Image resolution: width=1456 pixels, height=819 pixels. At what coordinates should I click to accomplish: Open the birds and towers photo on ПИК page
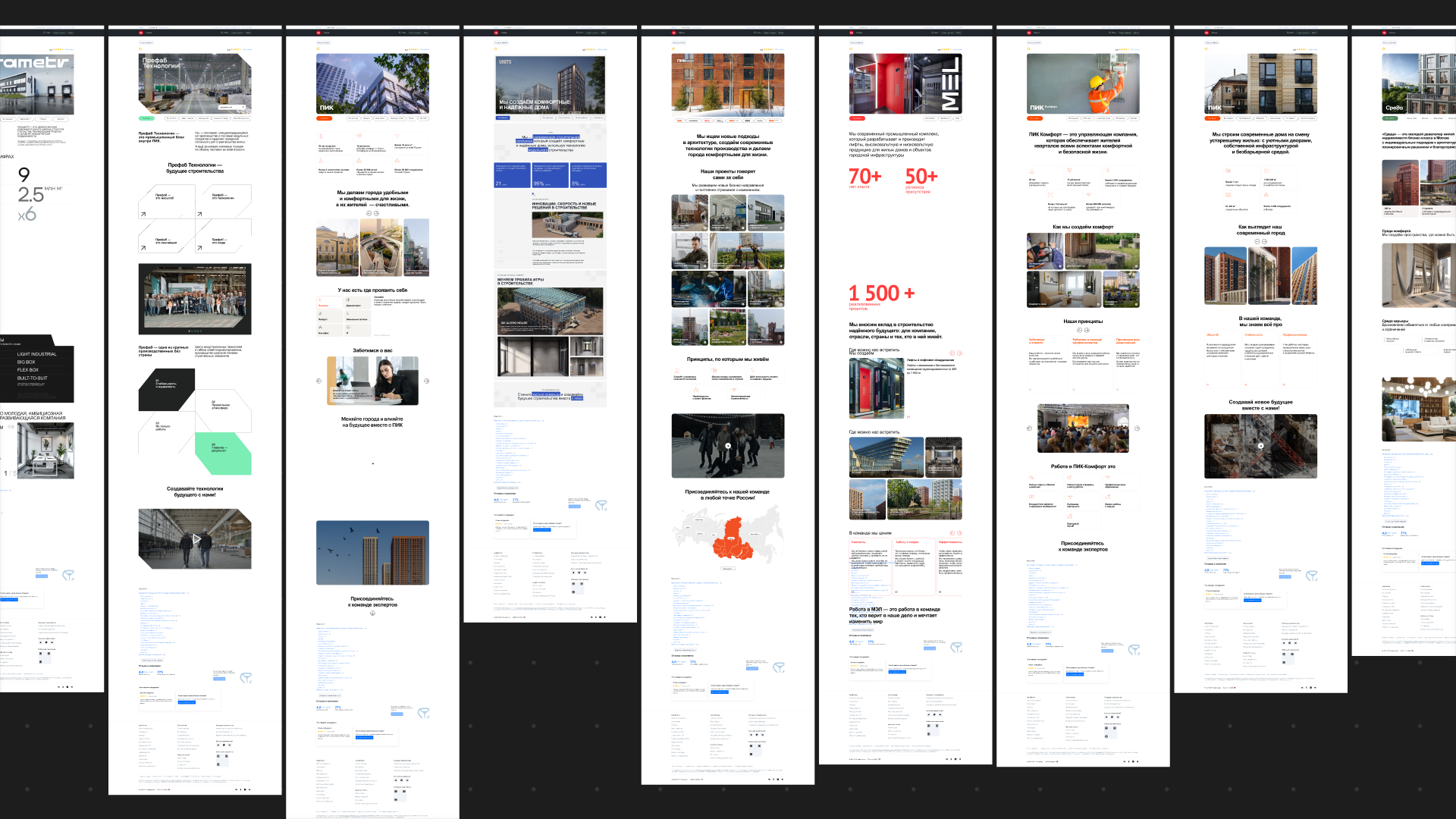(x=372, y=552)
